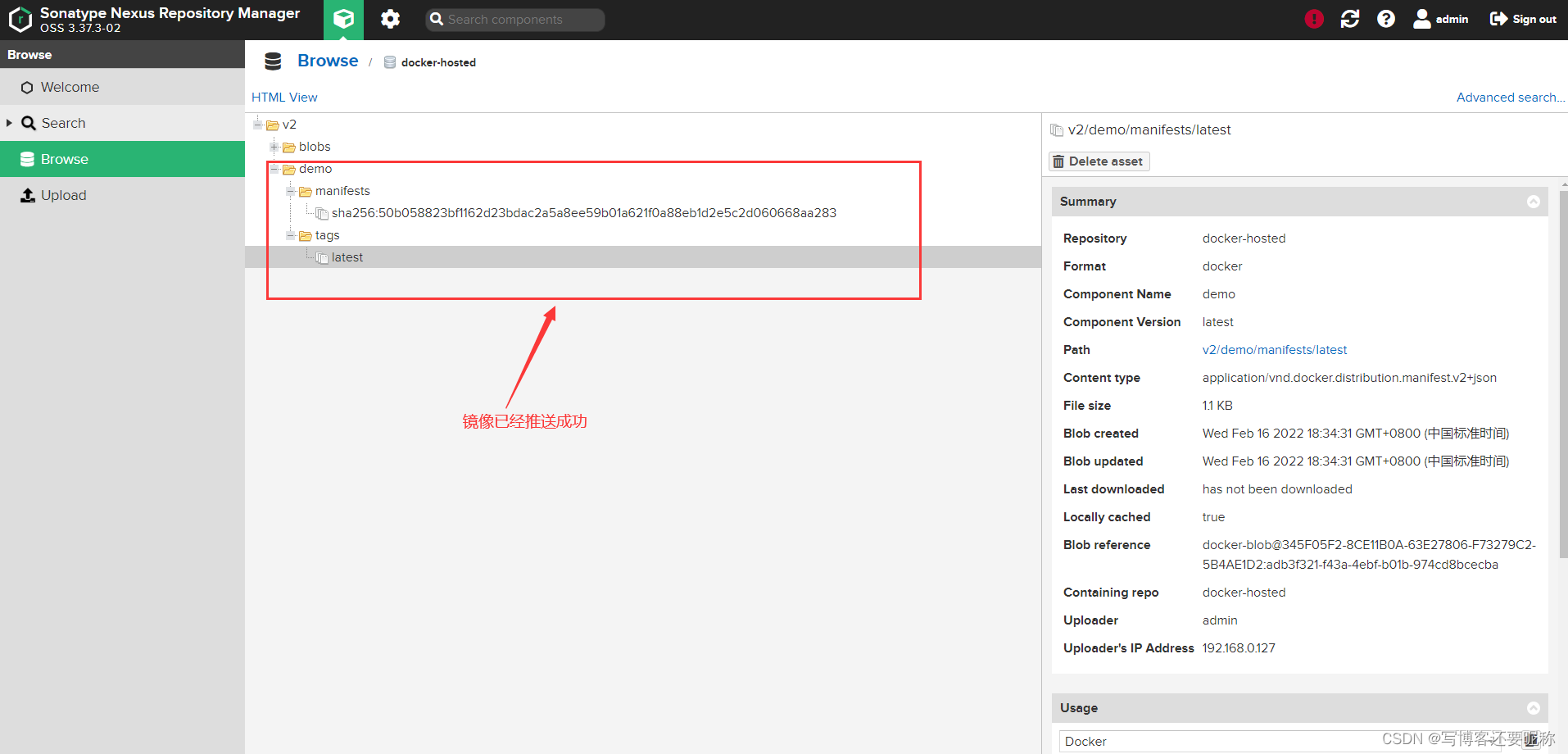This screenshot has width=1568, height=754.
Task: Click the Delete asset button
Action: pos(1099,161)
